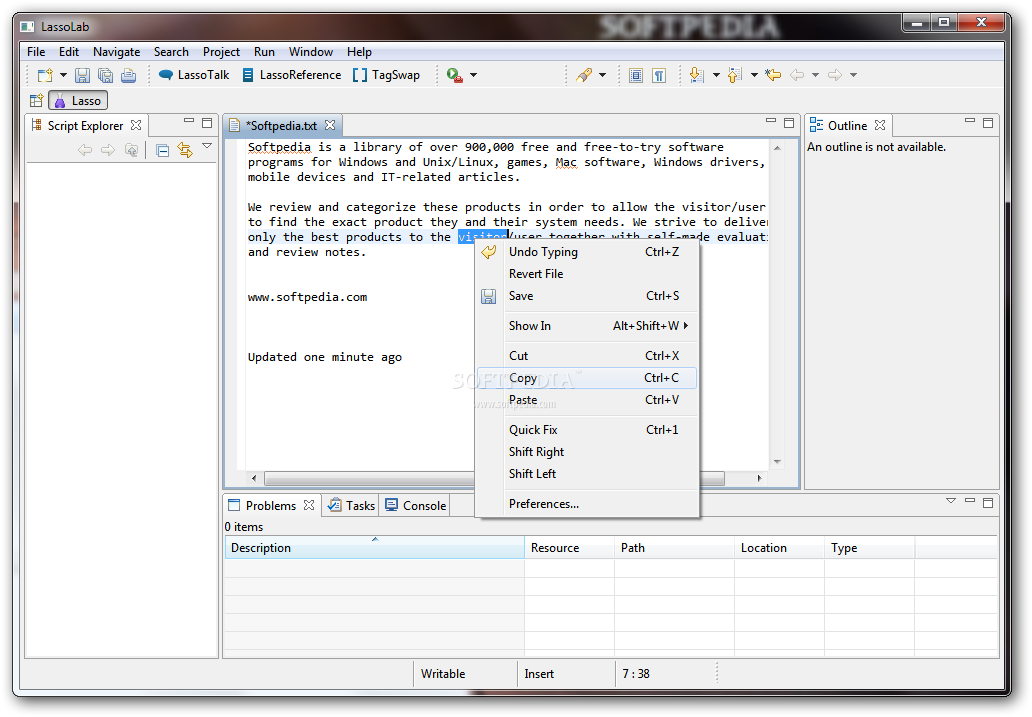
Task: Click the Search flashlight toolbar icon
Action: tap(584, 75)
